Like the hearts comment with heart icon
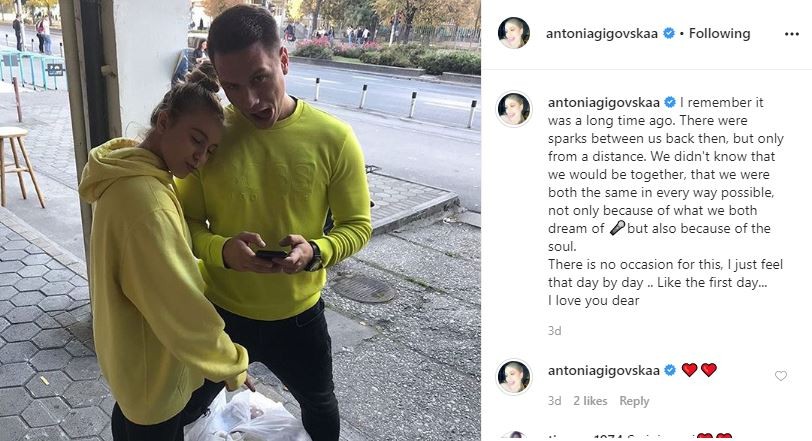The image size is (812, 441). (780, 376)
